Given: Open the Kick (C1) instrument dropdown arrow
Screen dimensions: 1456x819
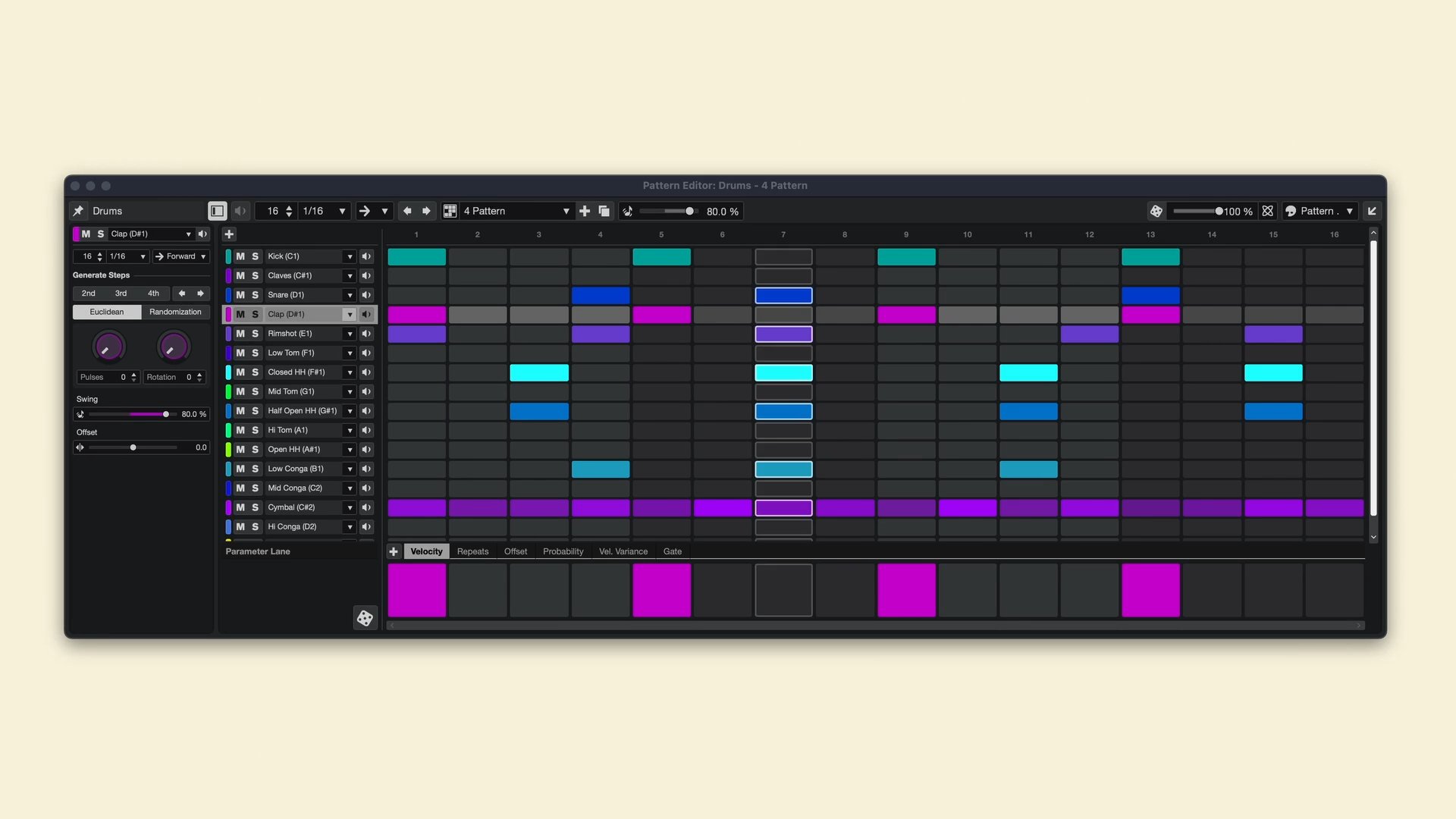Looking at the screenshot, I should coord(350,256).
